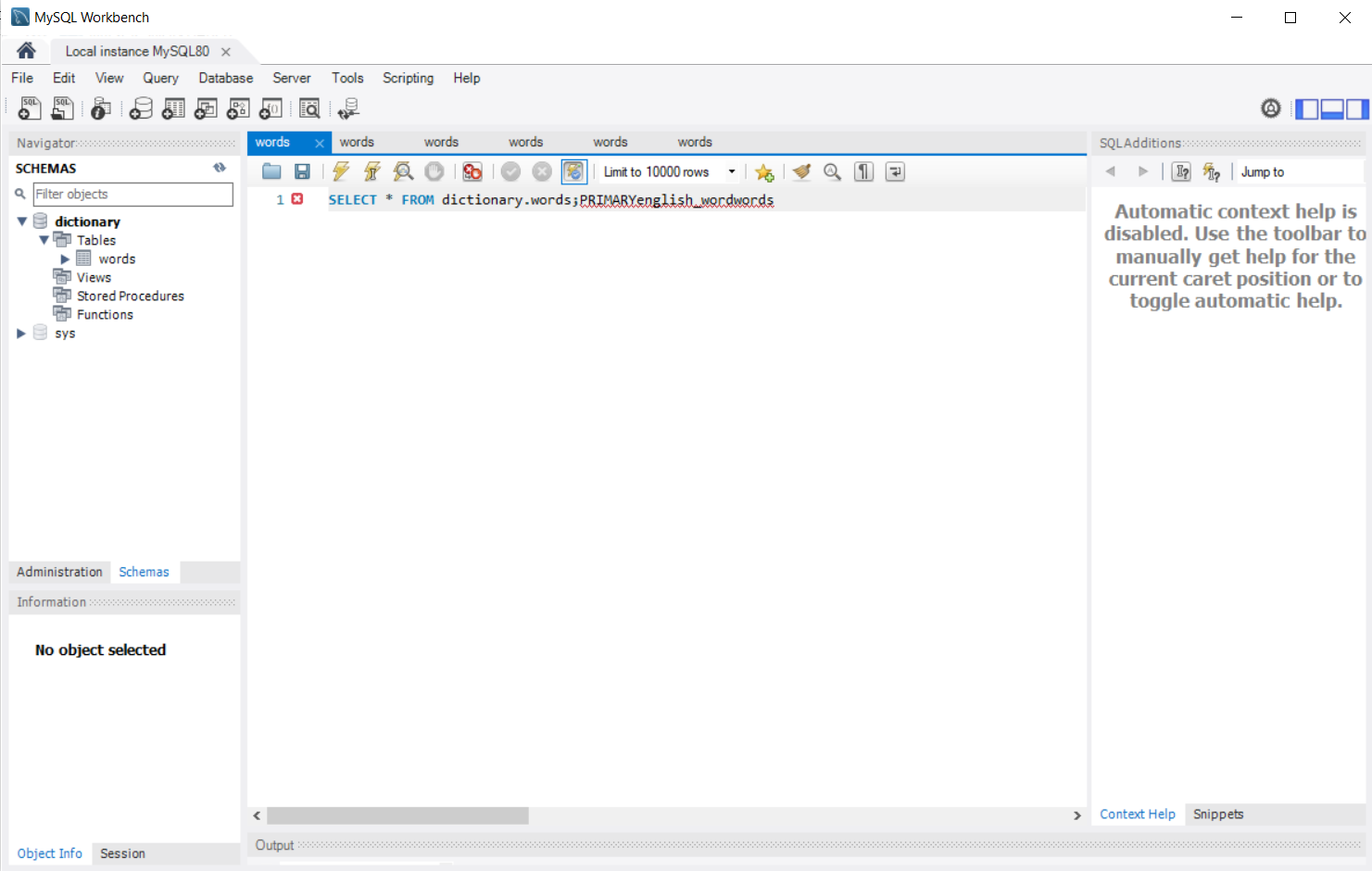
Task: Switch to the Schemas tab
Action: point(144,572)
